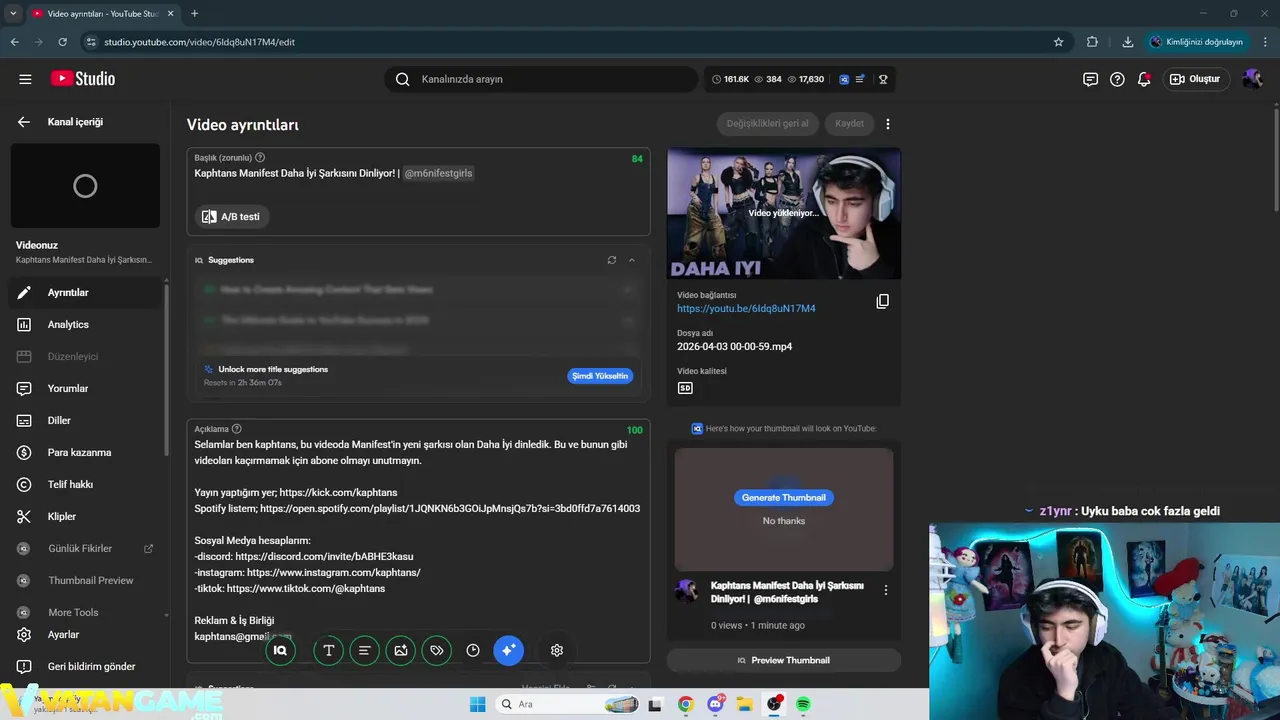
Task: Open Spotify from the taskbar
Action: pyautogui.click(x=803, y=705)
